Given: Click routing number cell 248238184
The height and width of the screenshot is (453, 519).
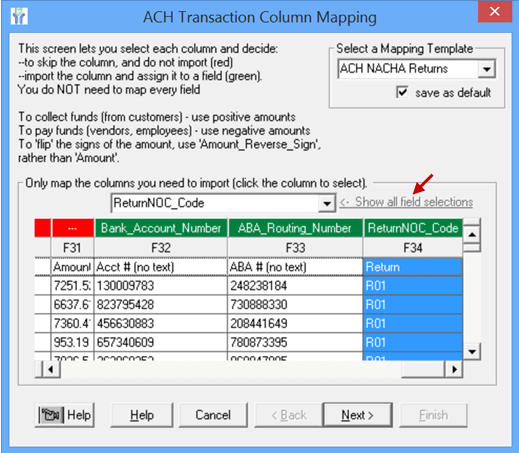Looking at the screenshot, I should pos(295,286).
